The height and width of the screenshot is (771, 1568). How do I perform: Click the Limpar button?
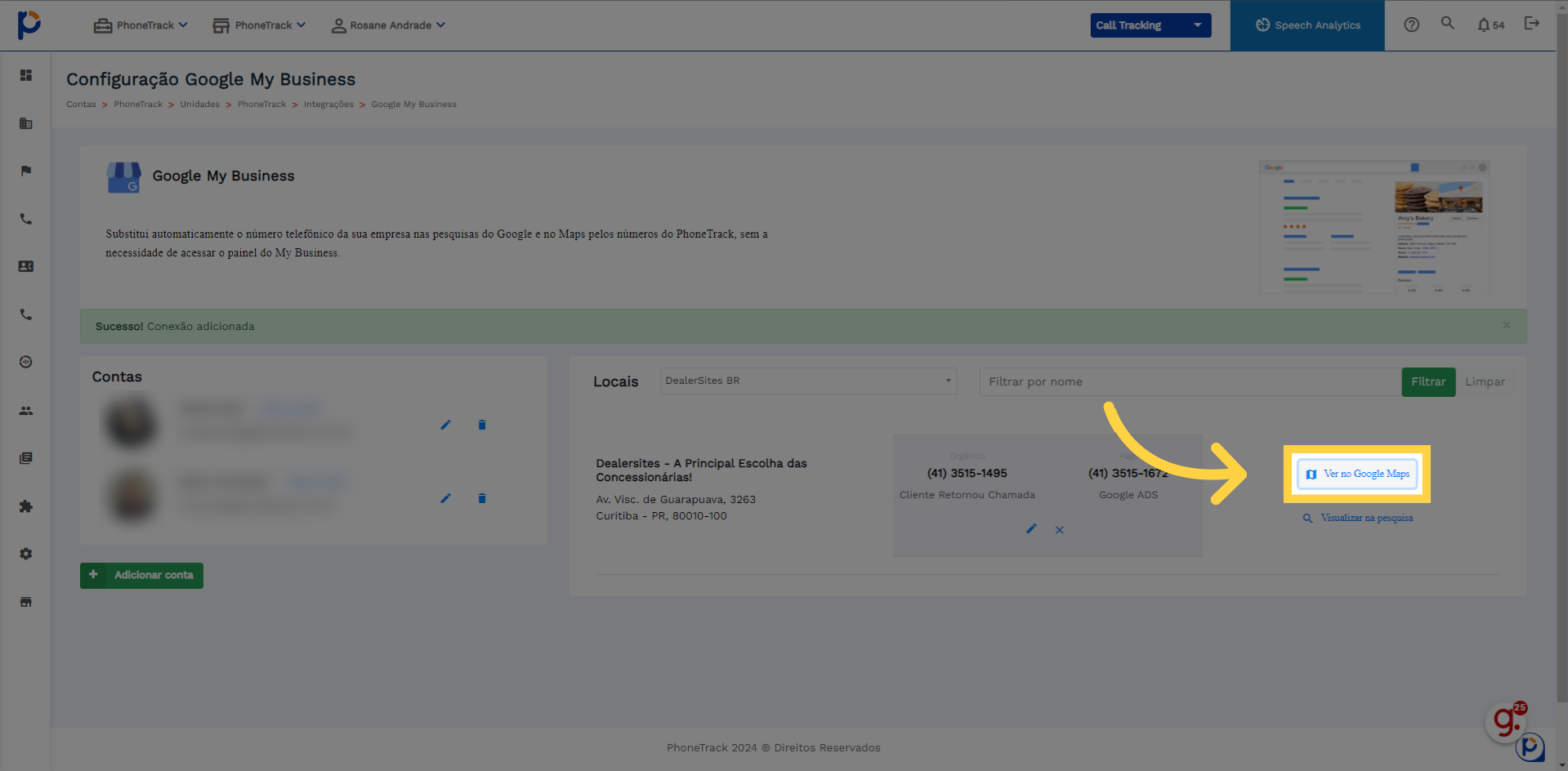pos(1485,381)
